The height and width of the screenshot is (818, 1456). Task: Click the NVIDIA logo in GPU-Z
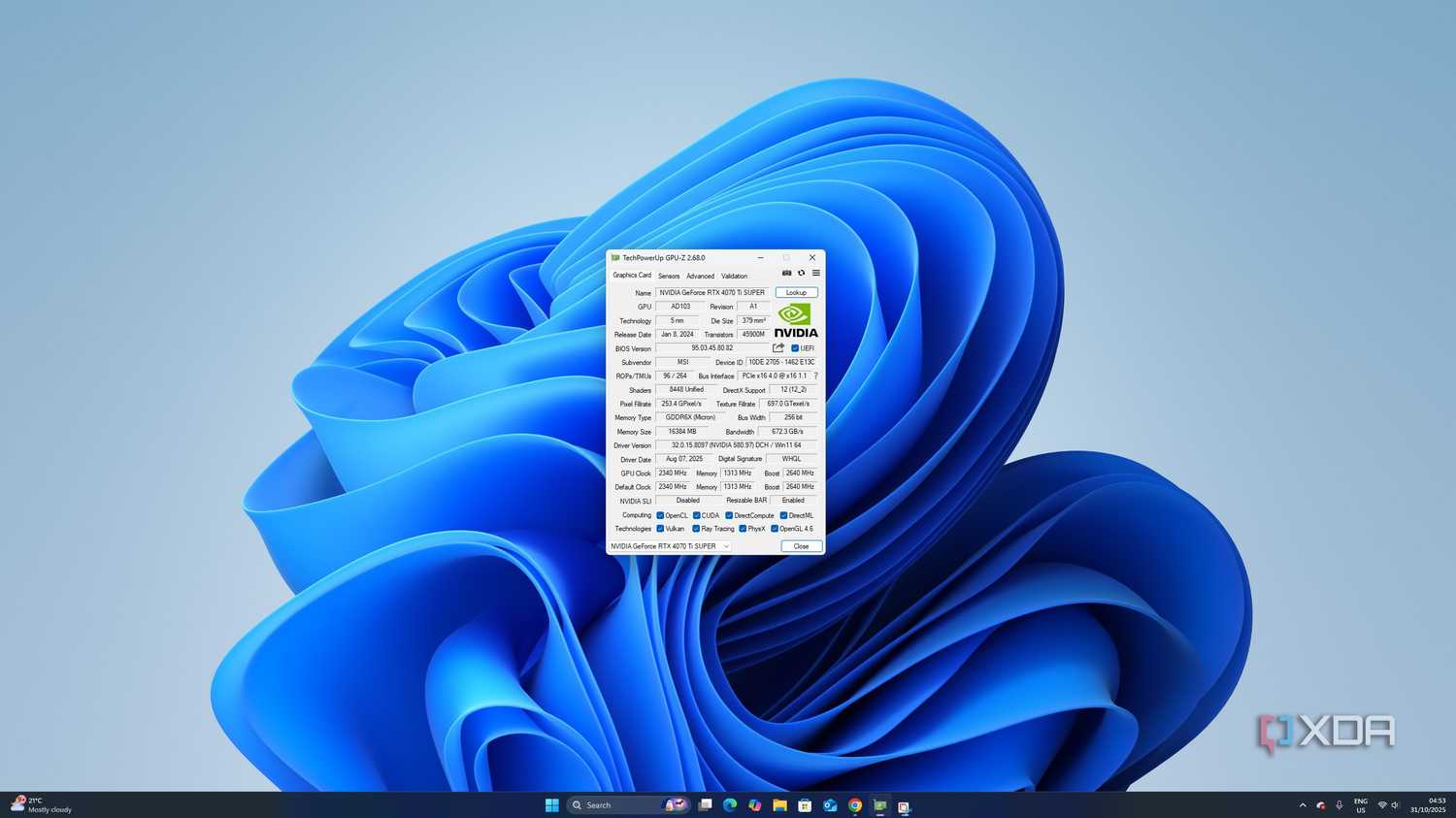(796, 321)
